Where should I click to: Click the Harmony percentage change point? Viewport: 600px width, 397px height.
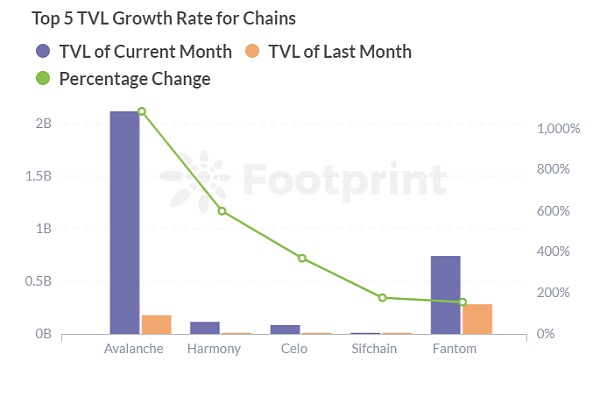coord(222,211)
